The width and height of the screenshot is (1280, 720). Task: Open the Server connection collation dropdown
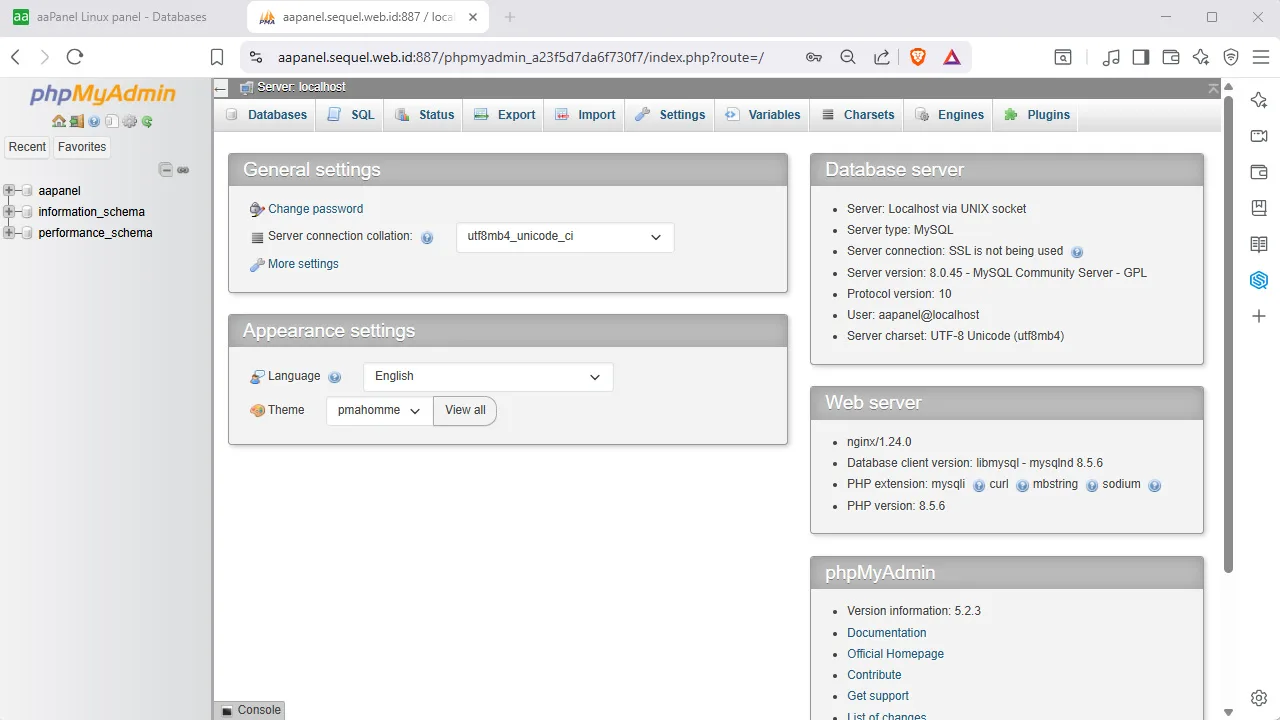(565, 237)
